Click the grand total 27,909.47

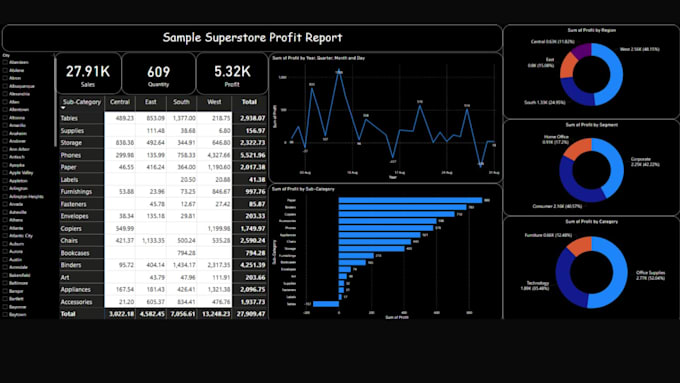coord(251,314)
